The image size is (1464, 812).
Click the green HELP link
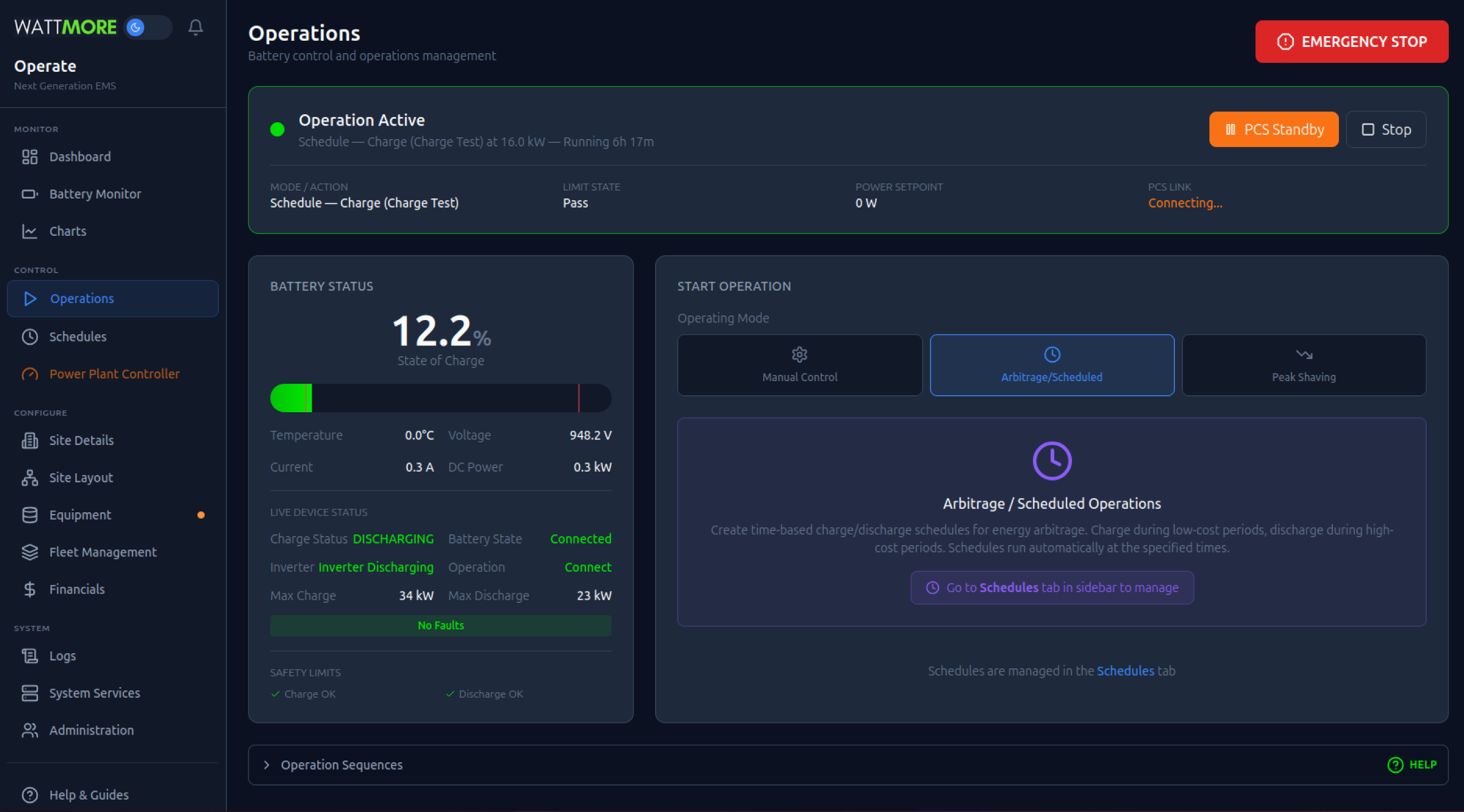click(1412, 765)
